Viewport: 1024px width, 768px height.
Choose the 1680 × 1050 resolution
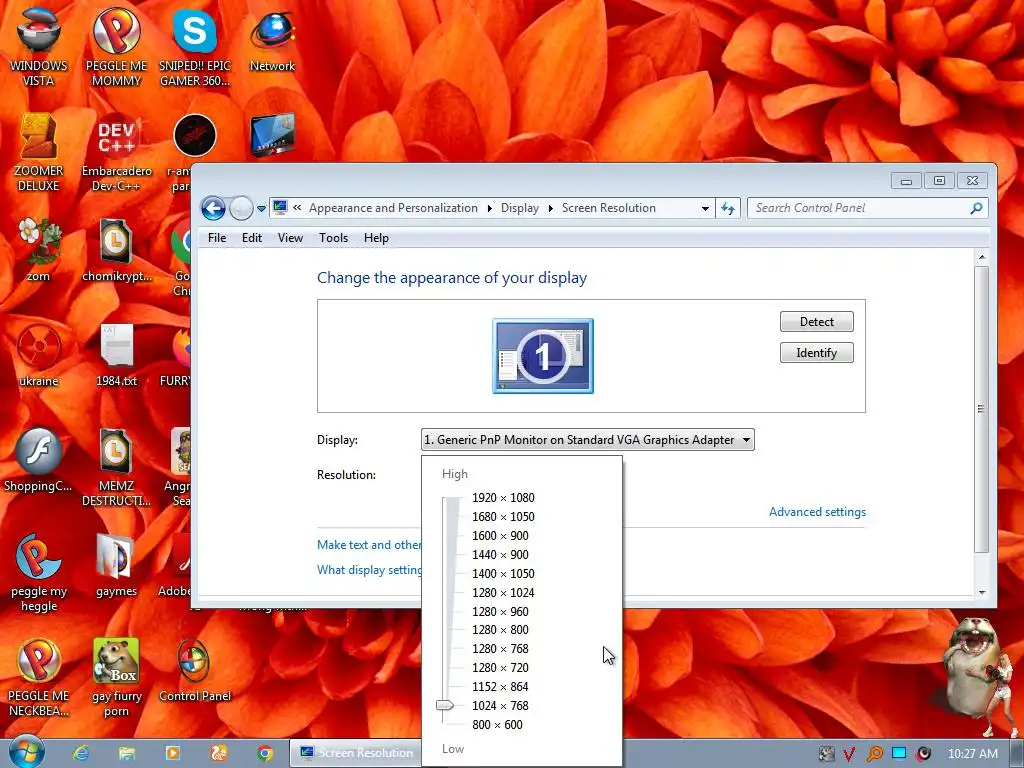point(503,517)
